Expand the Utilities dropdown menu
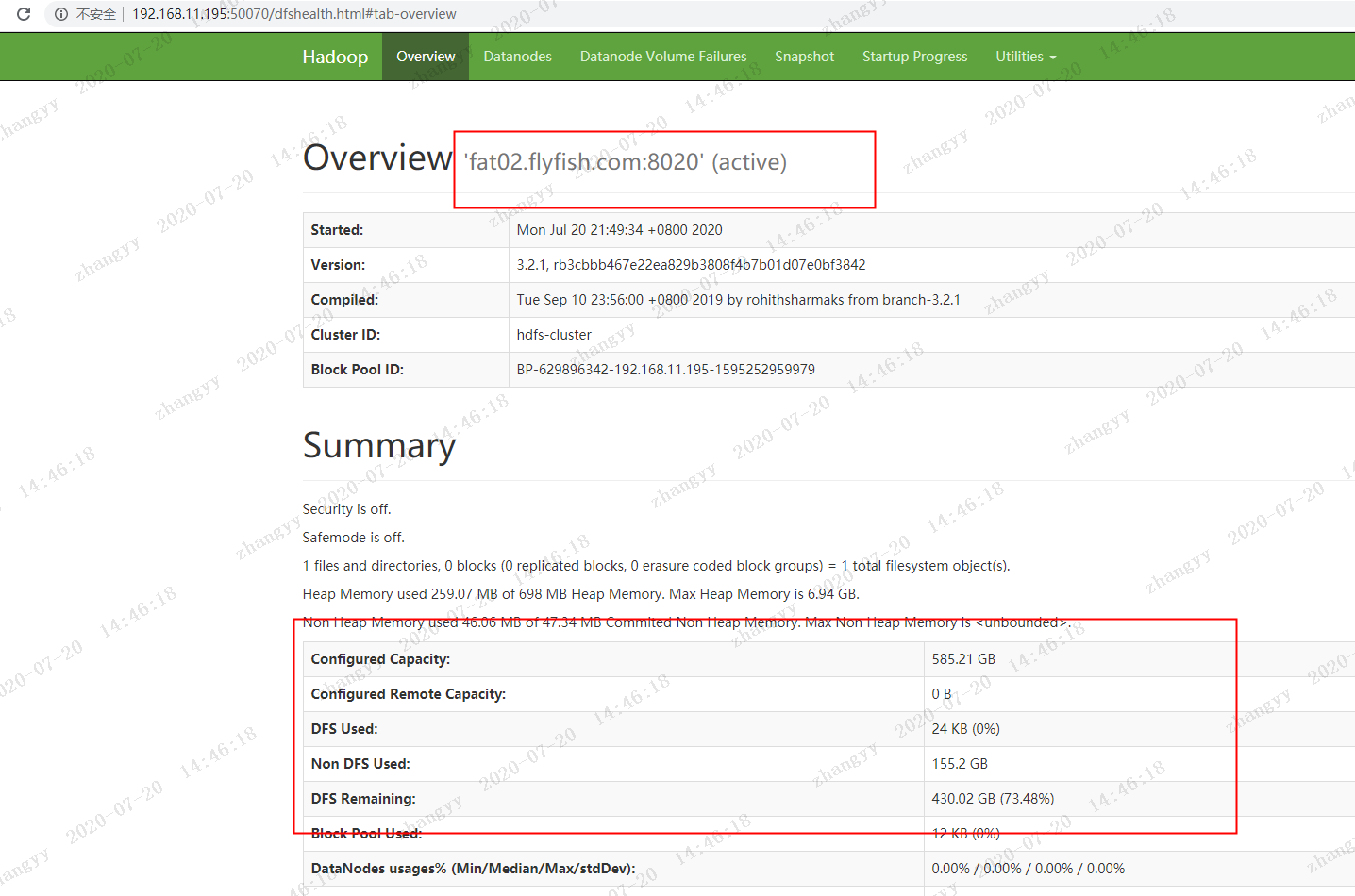The width and height of the screenshot is (1355, 896). pos(1026,57)
